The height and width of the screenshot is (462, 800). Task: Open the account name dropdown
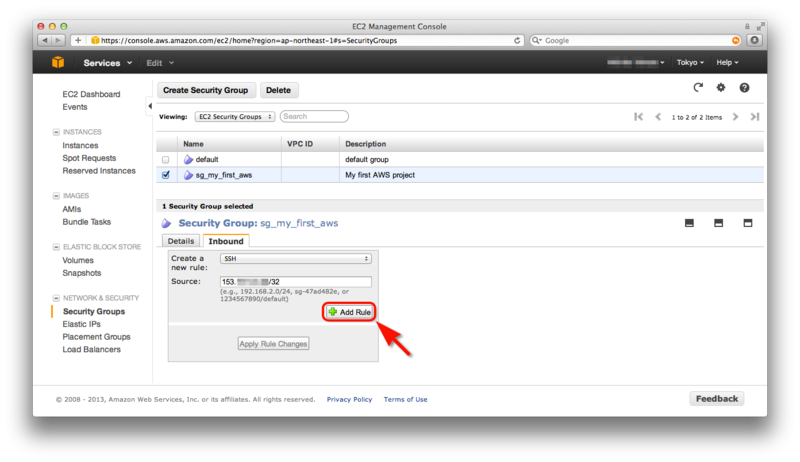[636, 62]
